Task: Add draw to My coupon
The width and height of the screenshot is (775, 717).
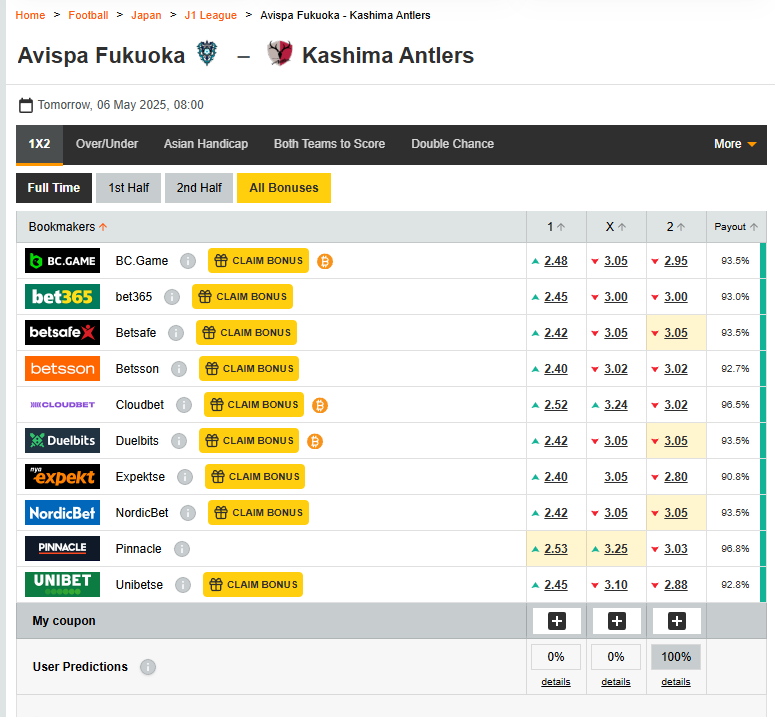Action: 616,621
